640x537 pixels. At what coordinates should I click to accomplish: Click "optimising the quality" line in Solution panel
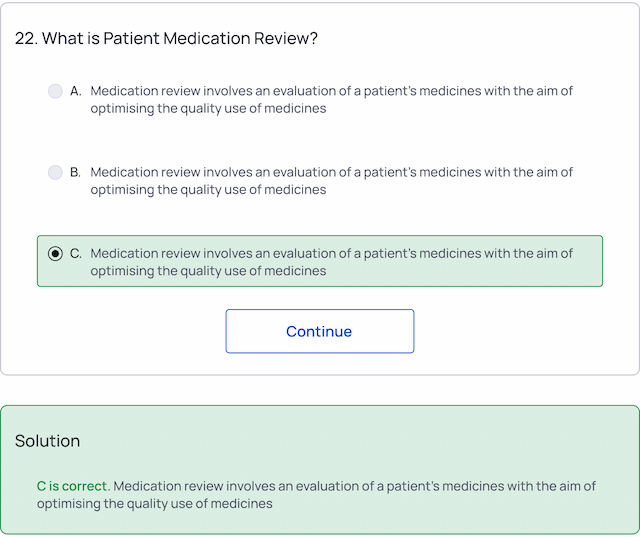click(155, 504)
